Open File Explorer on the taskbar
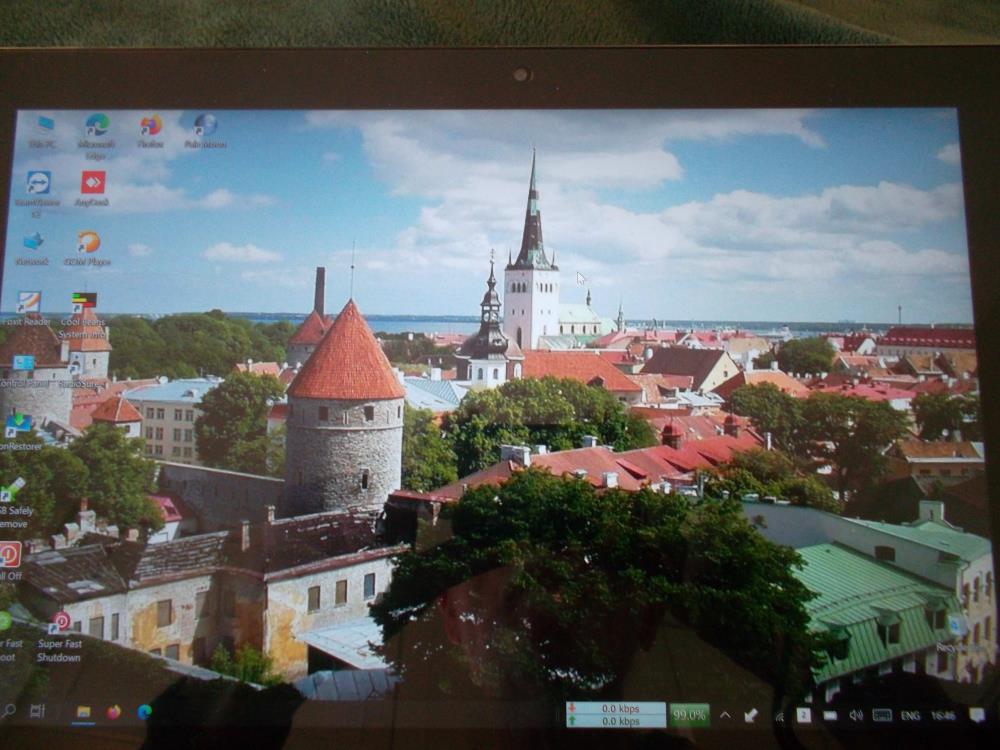This screenshot has height=750, width=1000. tap(84, 712)
